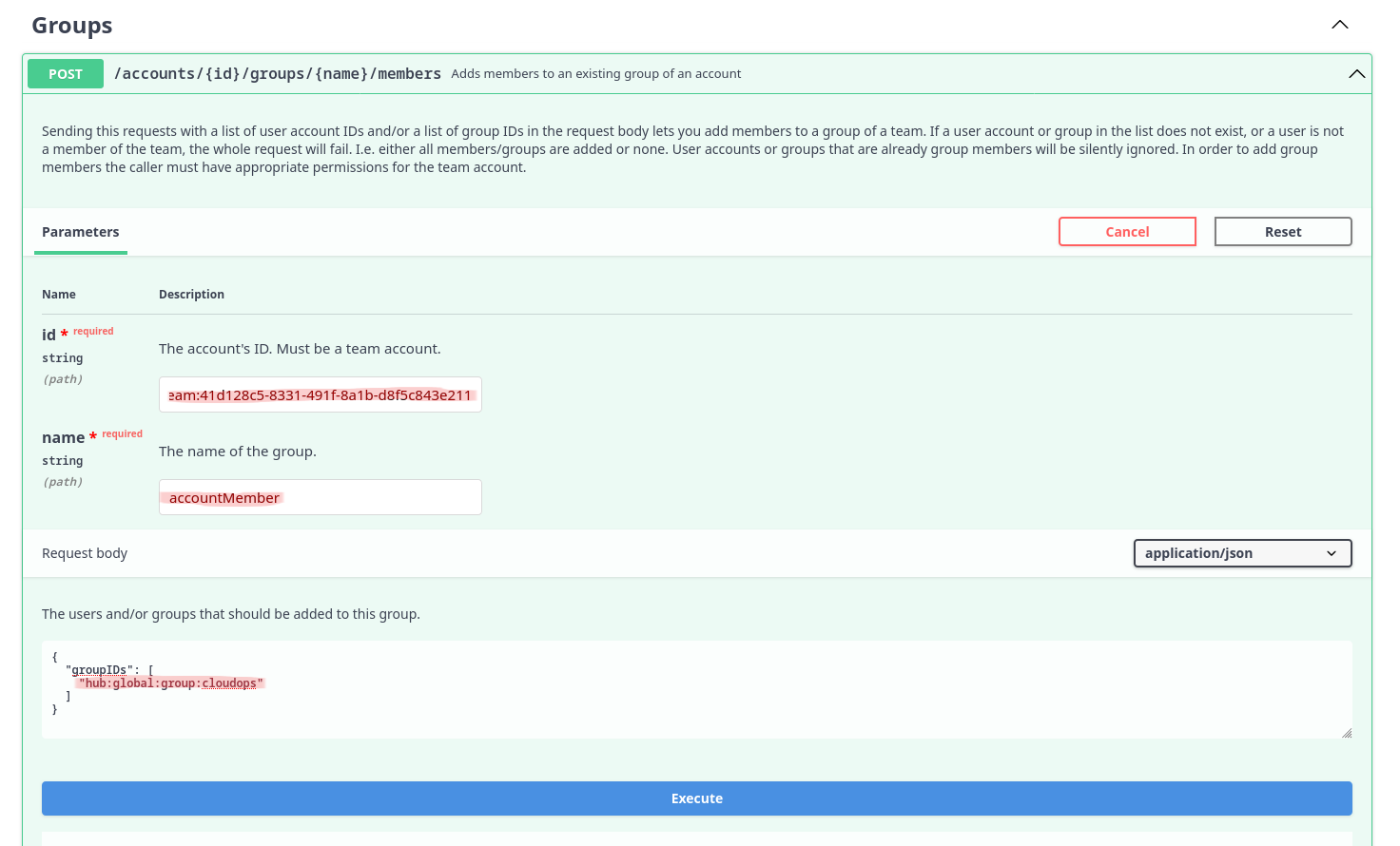Image resolution: width=1400 pixels, height=846 pixels.
Task: Click the 'The name of the group.' description
Action: (x=238, y=452)
